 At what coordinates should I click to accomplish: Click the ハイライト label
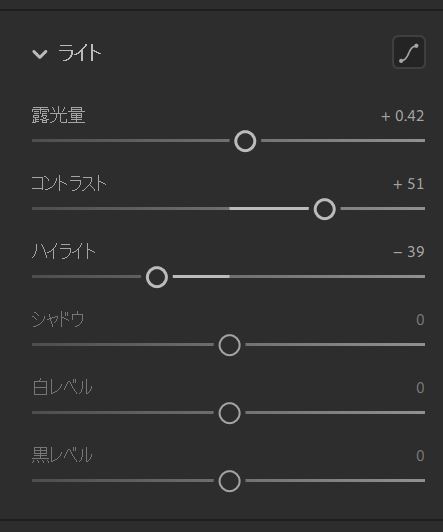64,251
